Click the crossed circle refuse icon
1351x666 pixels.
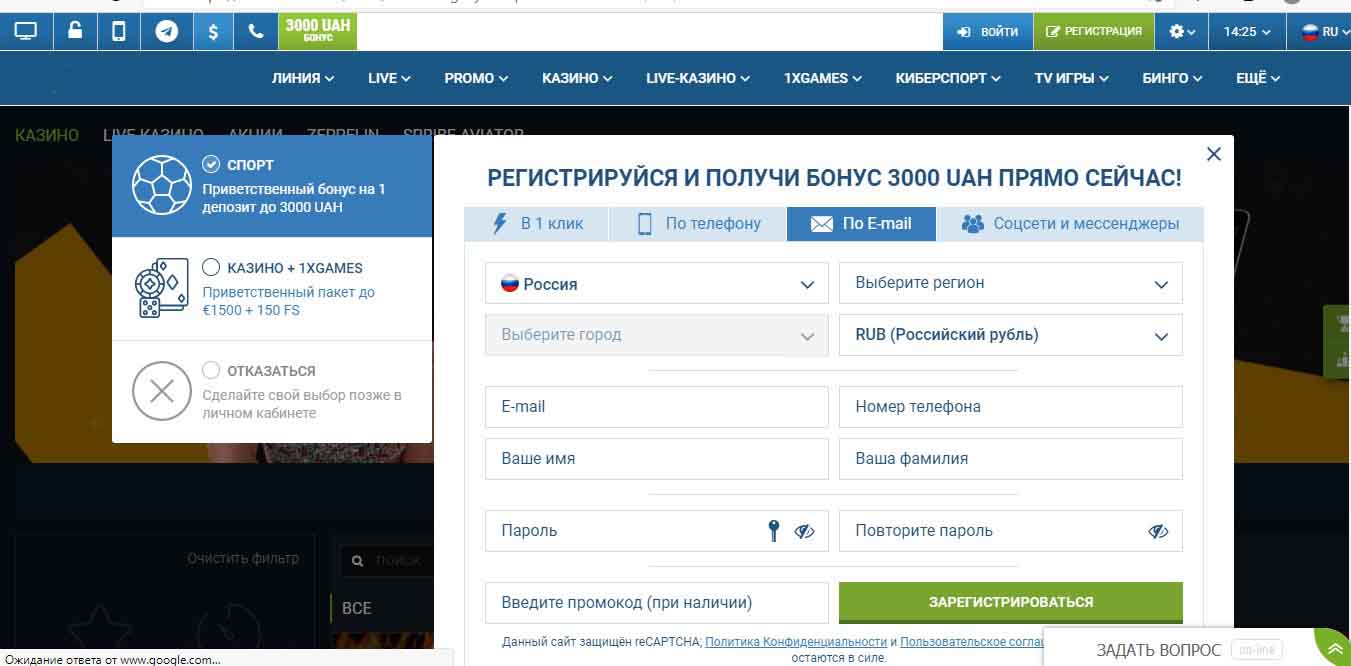[161, 391]
